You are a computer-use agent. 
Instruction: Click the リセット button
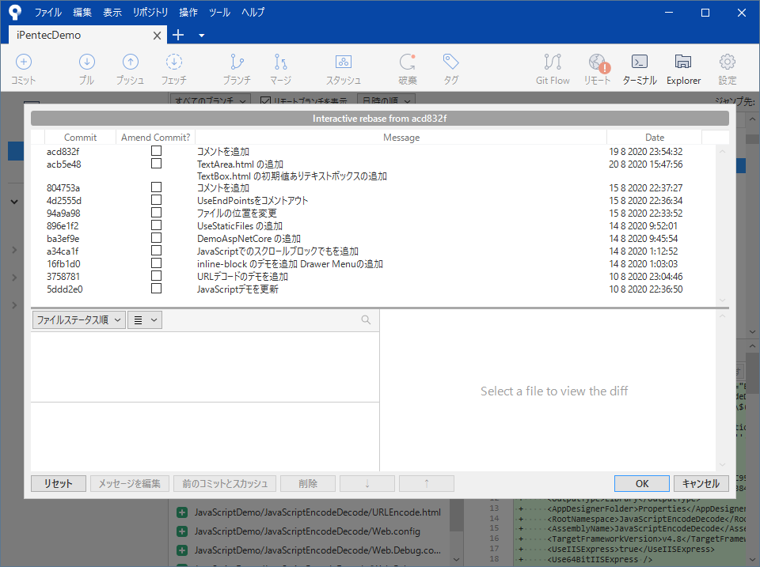click(x=58, y=484)
